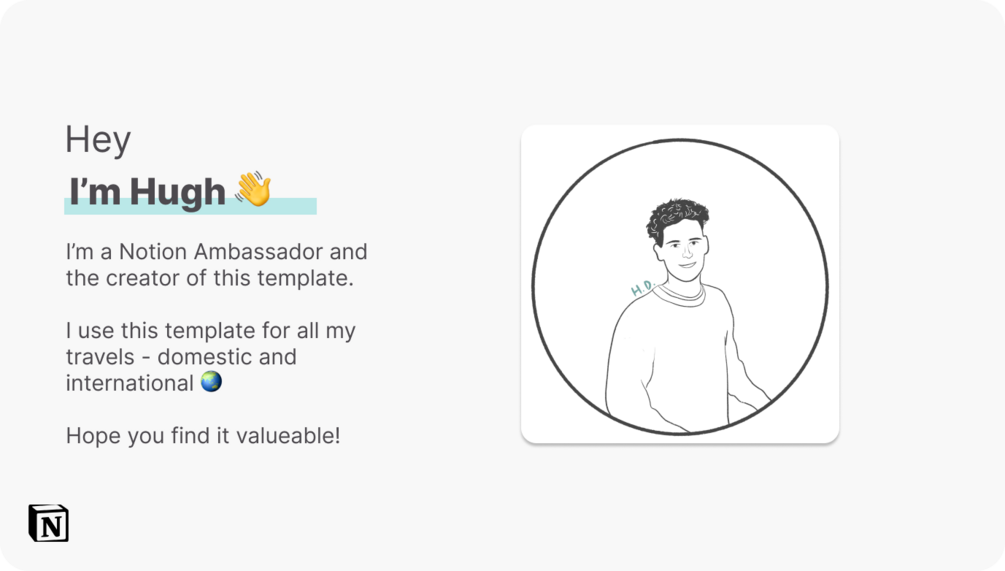Select "the creator of this template." line
Image resolution: width=1005 pixels, height=571 pixels.
(x=209, y=277)
